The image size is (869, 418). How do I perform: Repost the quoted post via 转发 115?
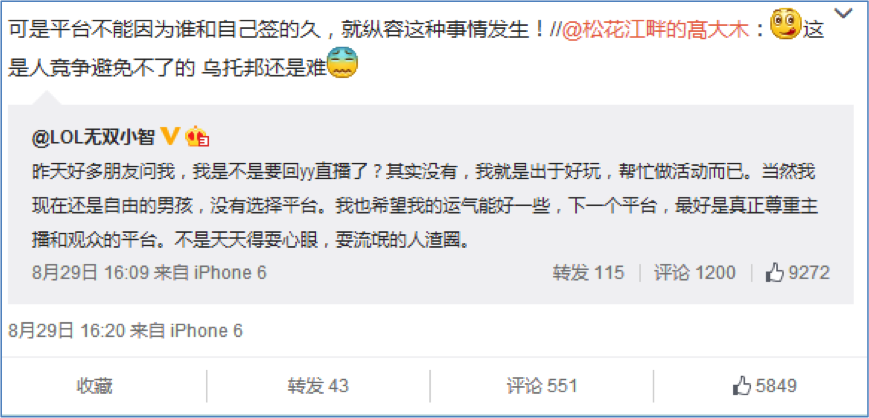tap(588, 272)
